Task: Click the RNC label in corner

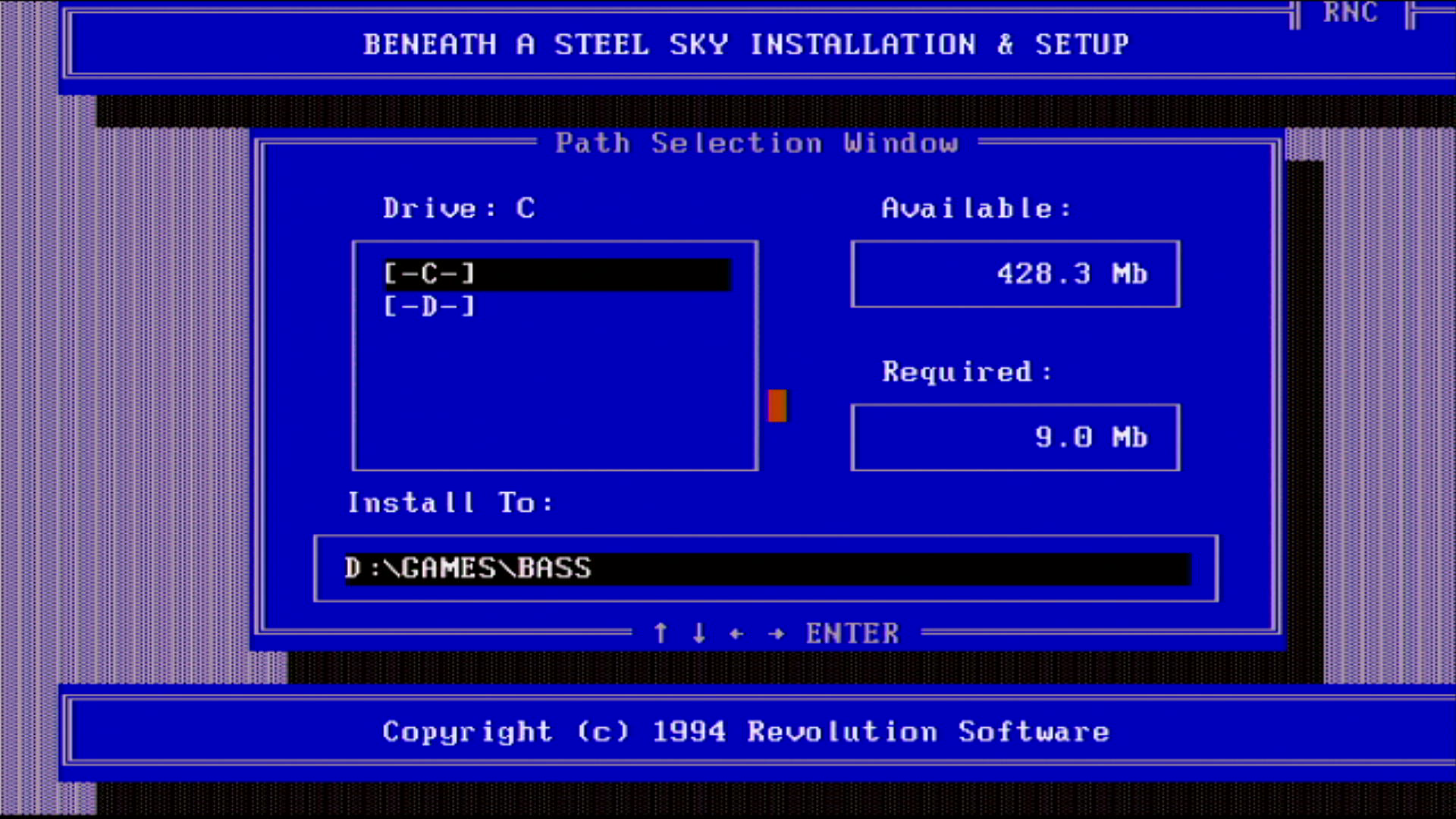Action: (1350, 13)
